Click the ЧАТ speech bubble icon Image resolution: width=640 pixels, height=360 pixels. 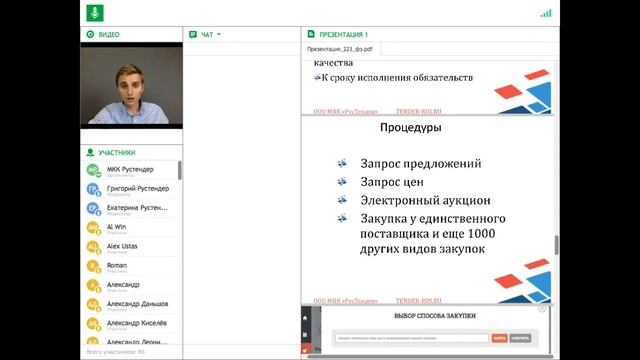(193, 35)
